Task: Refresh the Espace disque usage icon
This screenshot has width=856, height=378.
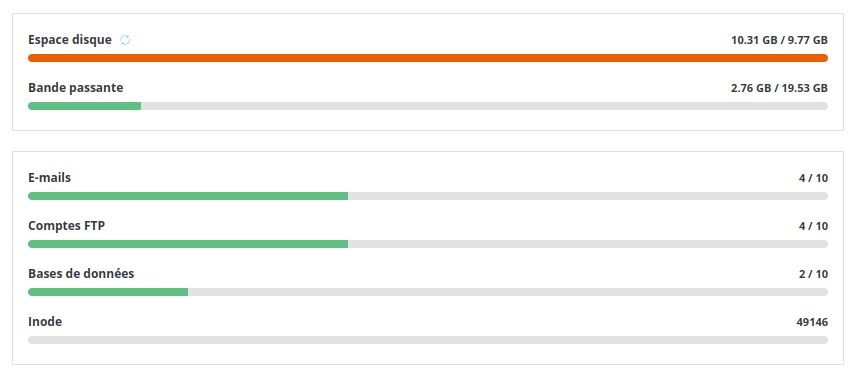Action: click(x=125, y=40)
